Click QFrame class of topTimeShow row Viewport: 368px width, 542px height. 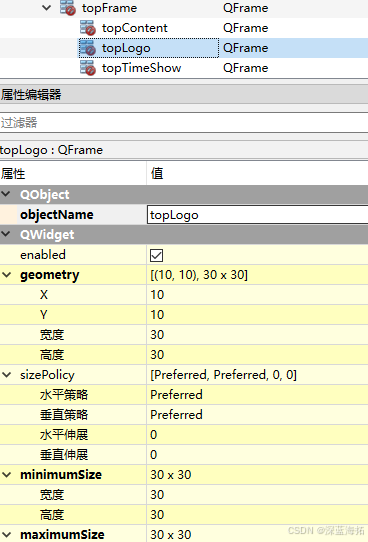245,68
